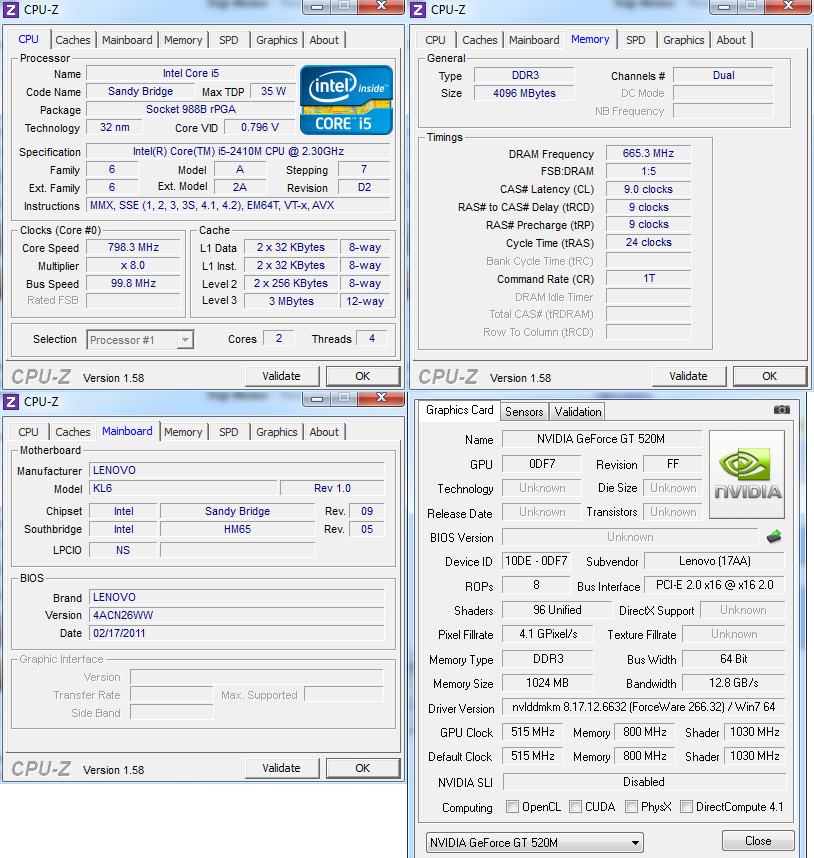Click the camera screenshot icon on Graphics Card tab
814x858 pixels.
pos(781,411)
